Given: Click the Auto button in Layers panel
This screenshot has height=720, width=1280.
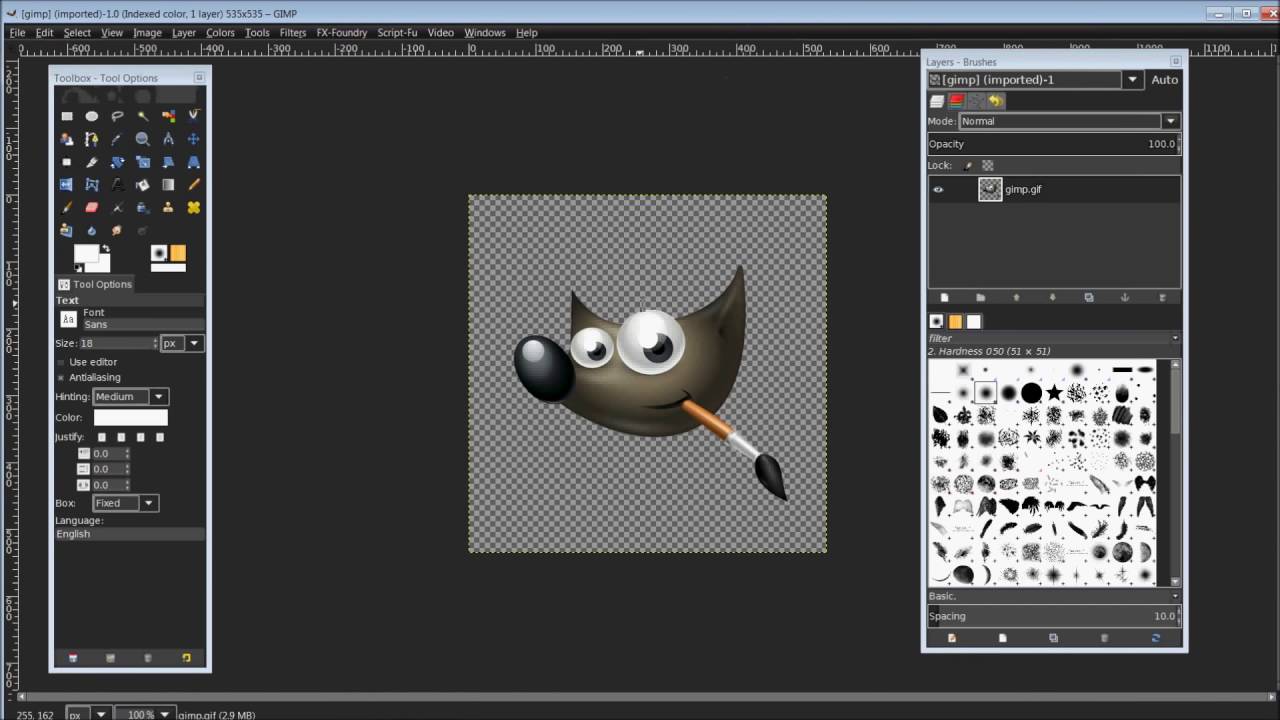Looking at the screenshot, I should click(1164, 80).
